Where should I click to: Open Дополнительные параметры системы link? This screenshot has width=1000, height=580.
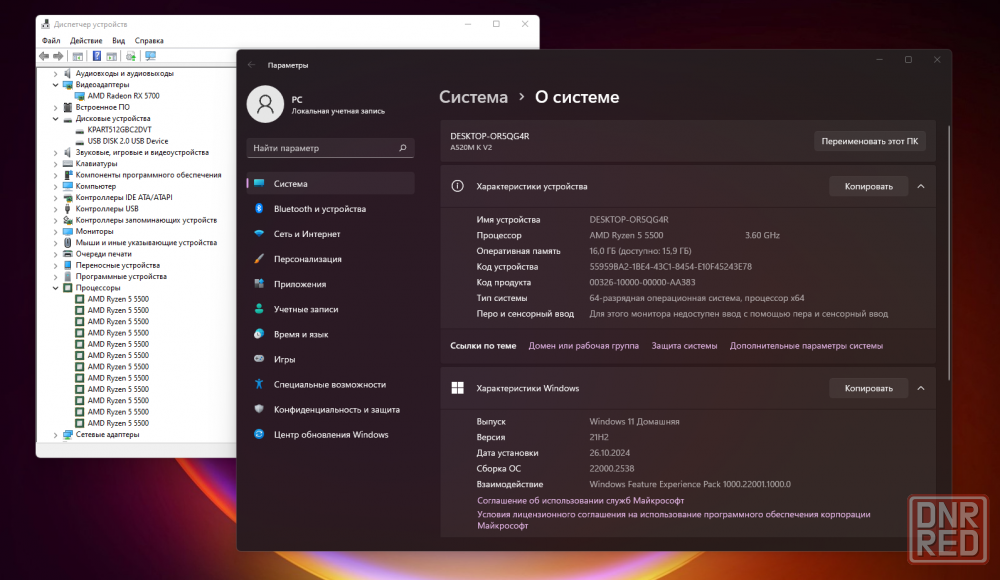click(806, 345)
